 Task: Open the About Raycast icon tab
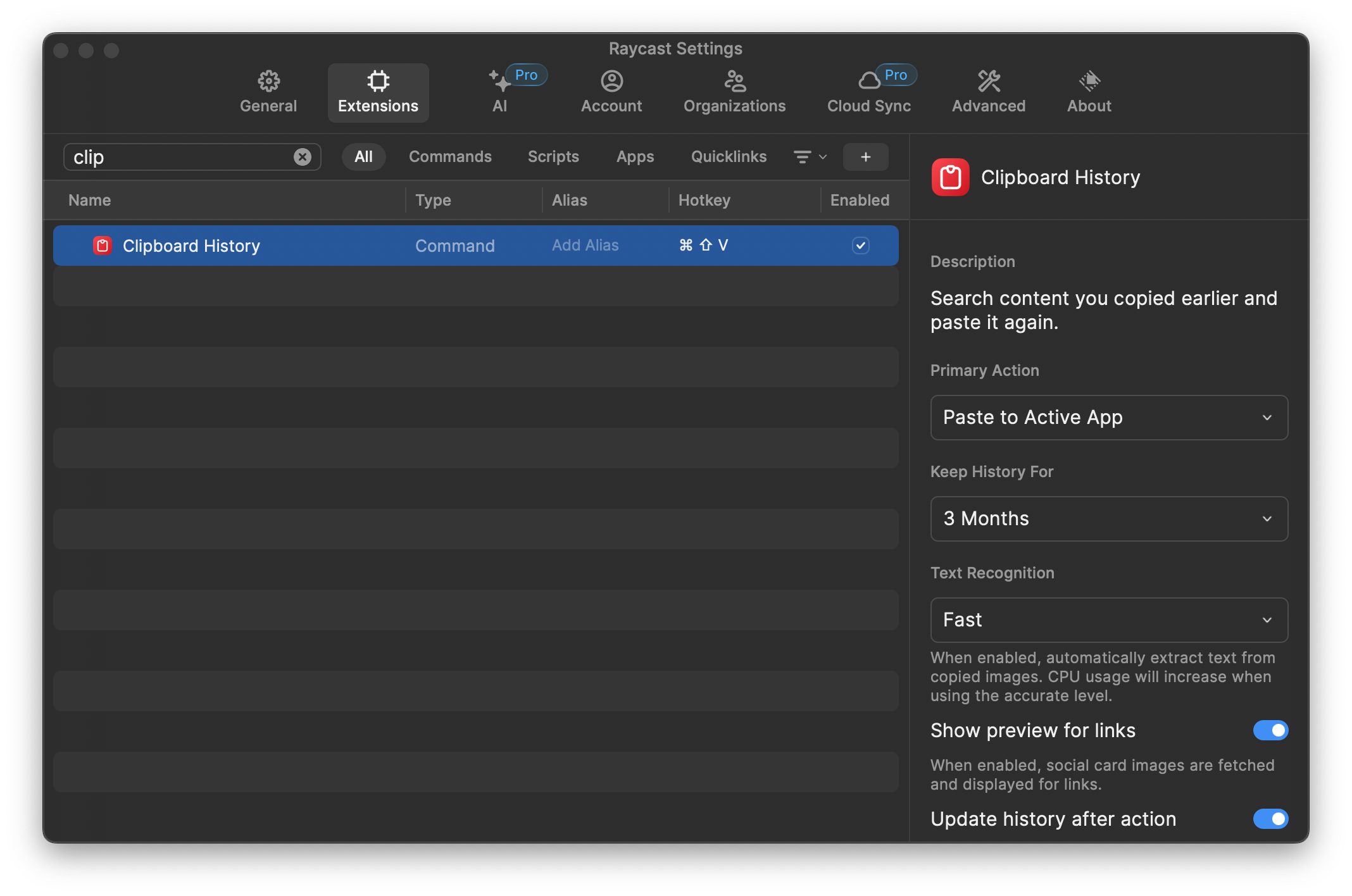[x=1089, y=92]
